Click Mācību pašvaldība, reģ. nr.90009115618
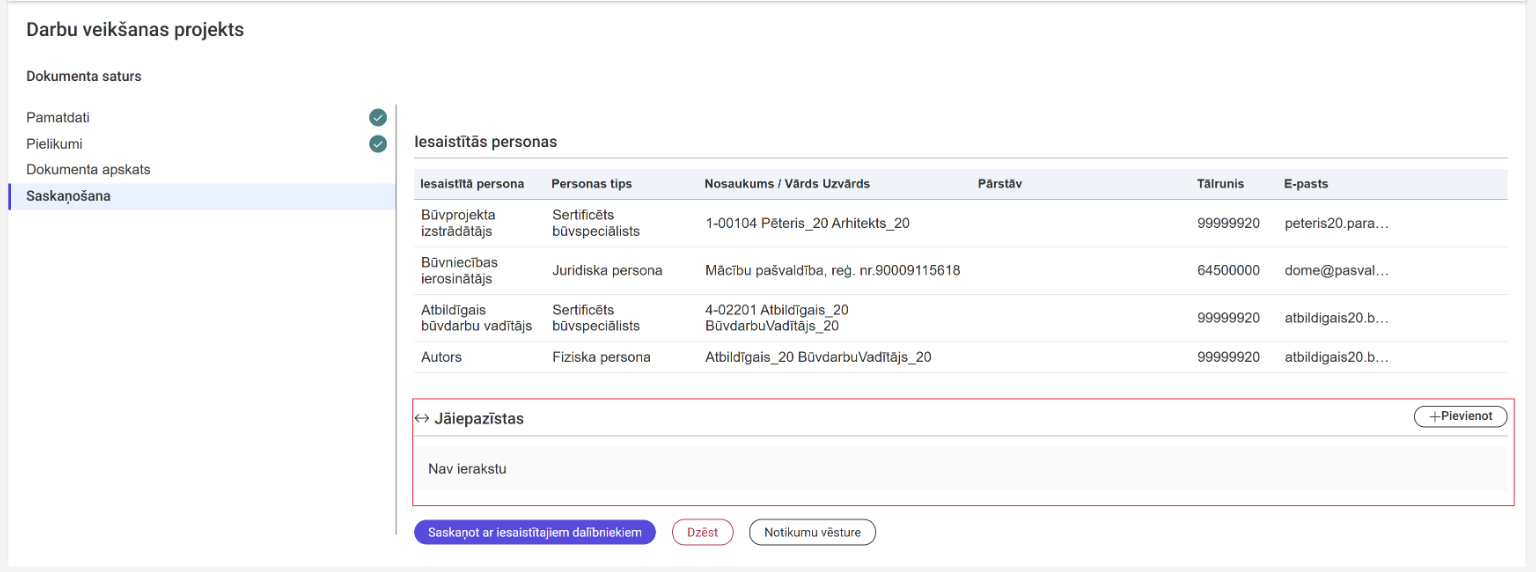The height and width of the screenshot is (572, 1536). [x=832, y=270]
